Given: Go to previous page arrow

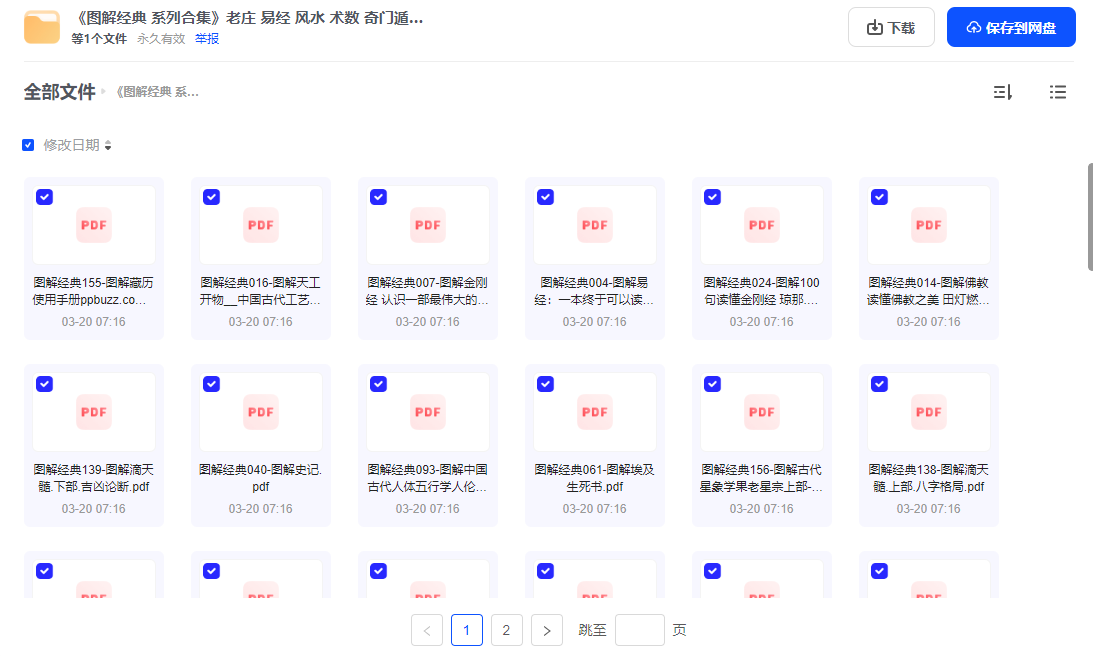Looking at the screenshot, I should [x=427, y=630].
